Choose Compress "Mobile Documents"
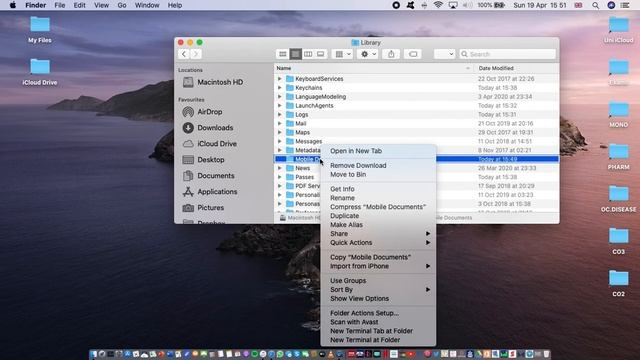The height and width of the screenshot is (360, 640). point(378,207)
